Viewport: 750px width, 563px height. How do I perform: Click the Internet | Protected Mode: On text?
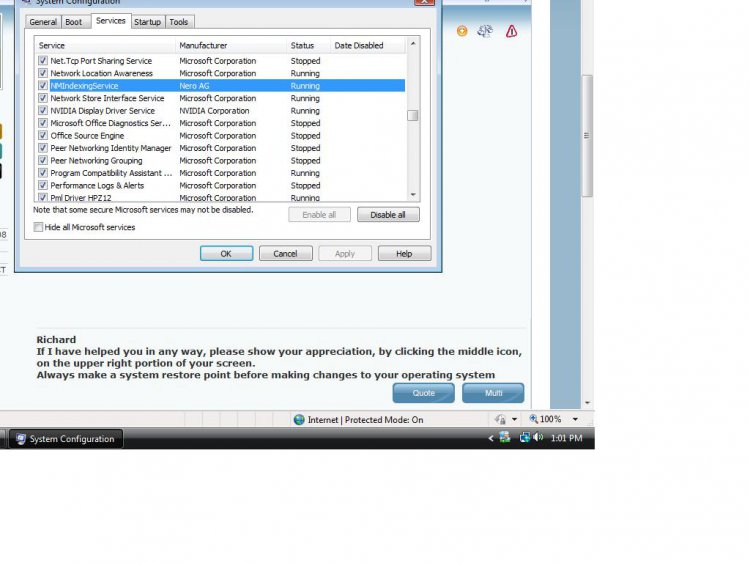click(x=365, y=419)
